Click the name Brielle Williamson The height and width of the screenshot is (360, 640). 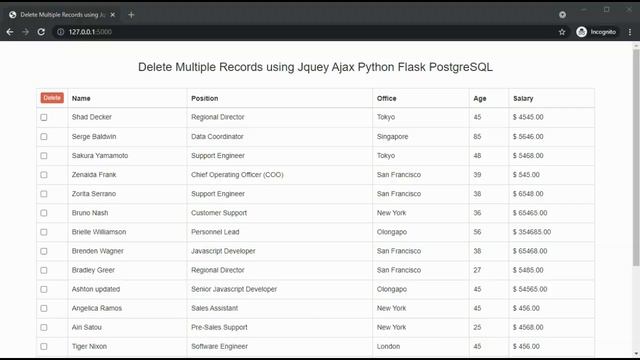coord(99,232)
